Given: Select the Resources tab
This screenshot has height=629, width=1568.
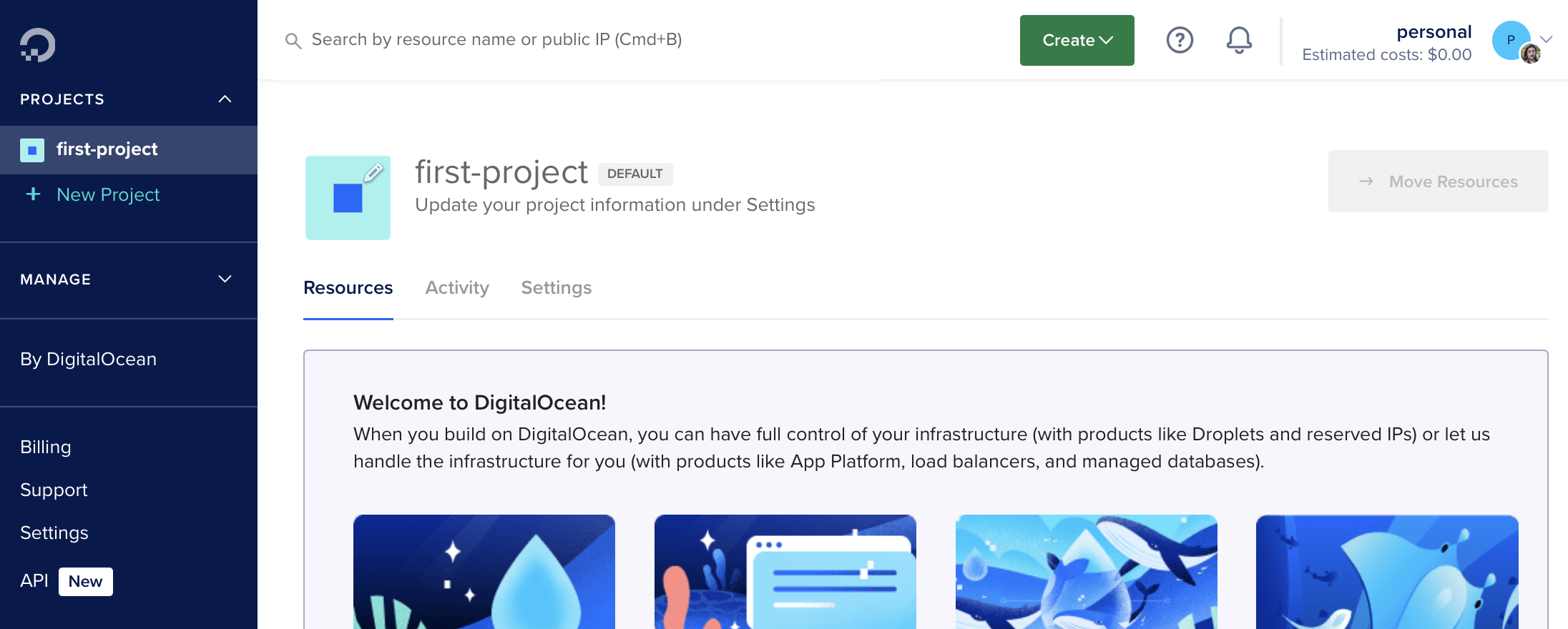Looking at the screenshot, I should pyautogui.click(x=348, y=287).
